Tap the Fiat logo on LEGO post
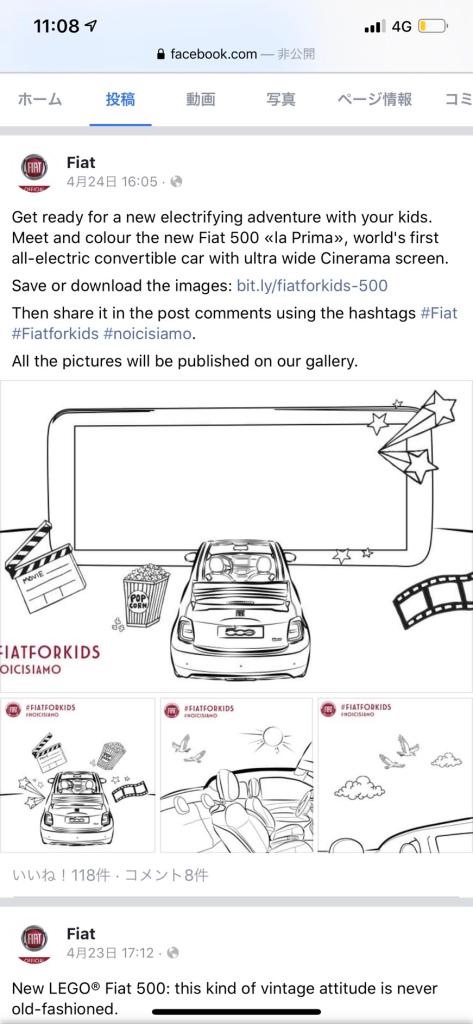The width and height of the screenshot is (473, 1024). pyautogui.click(x=34, y=943)
